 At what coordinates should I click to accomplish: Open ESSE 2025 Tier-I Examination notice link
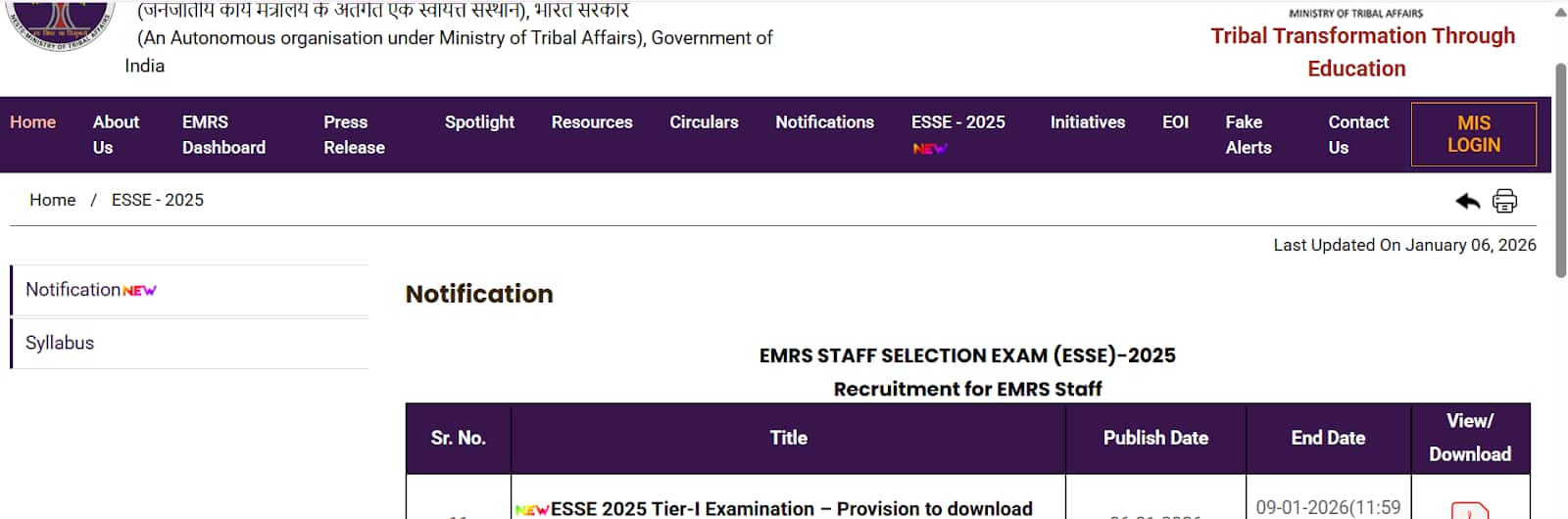coord(791,508)
